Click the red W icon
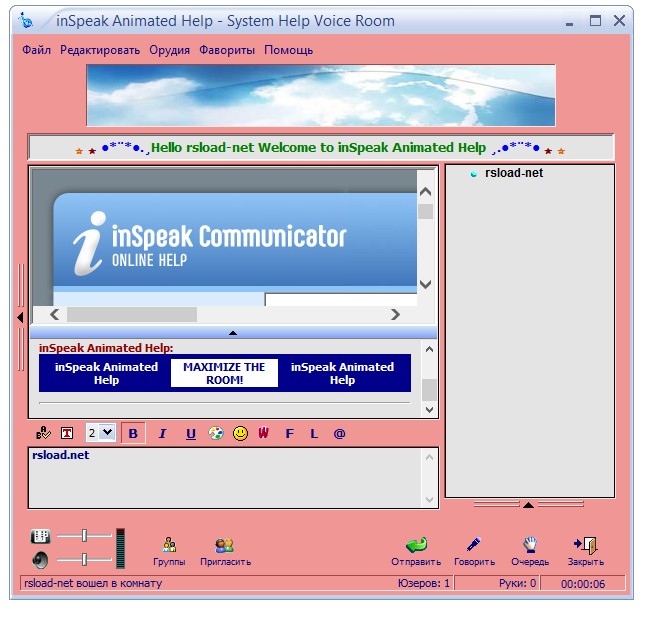 click(264, 433)
